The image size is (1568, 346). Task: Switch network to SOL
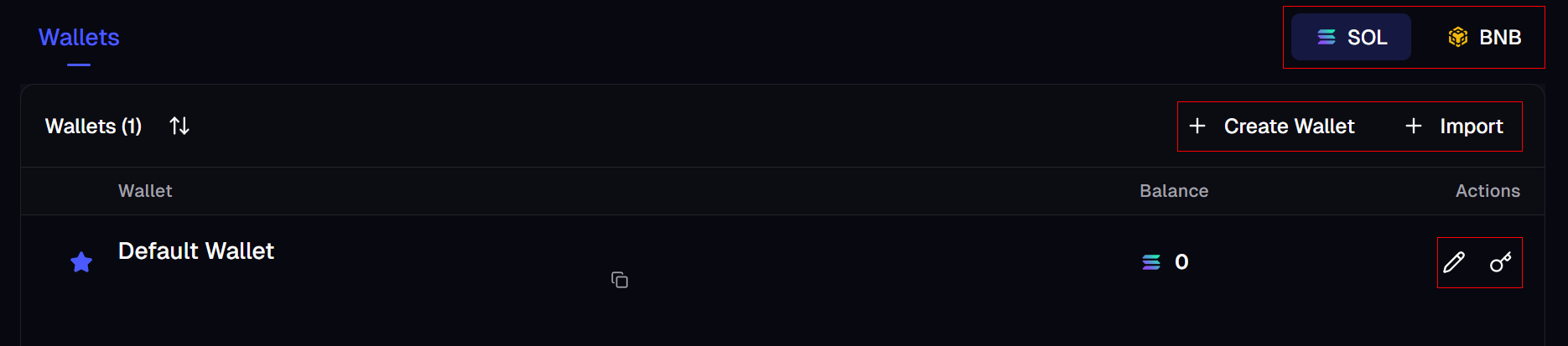(1351, 38)
